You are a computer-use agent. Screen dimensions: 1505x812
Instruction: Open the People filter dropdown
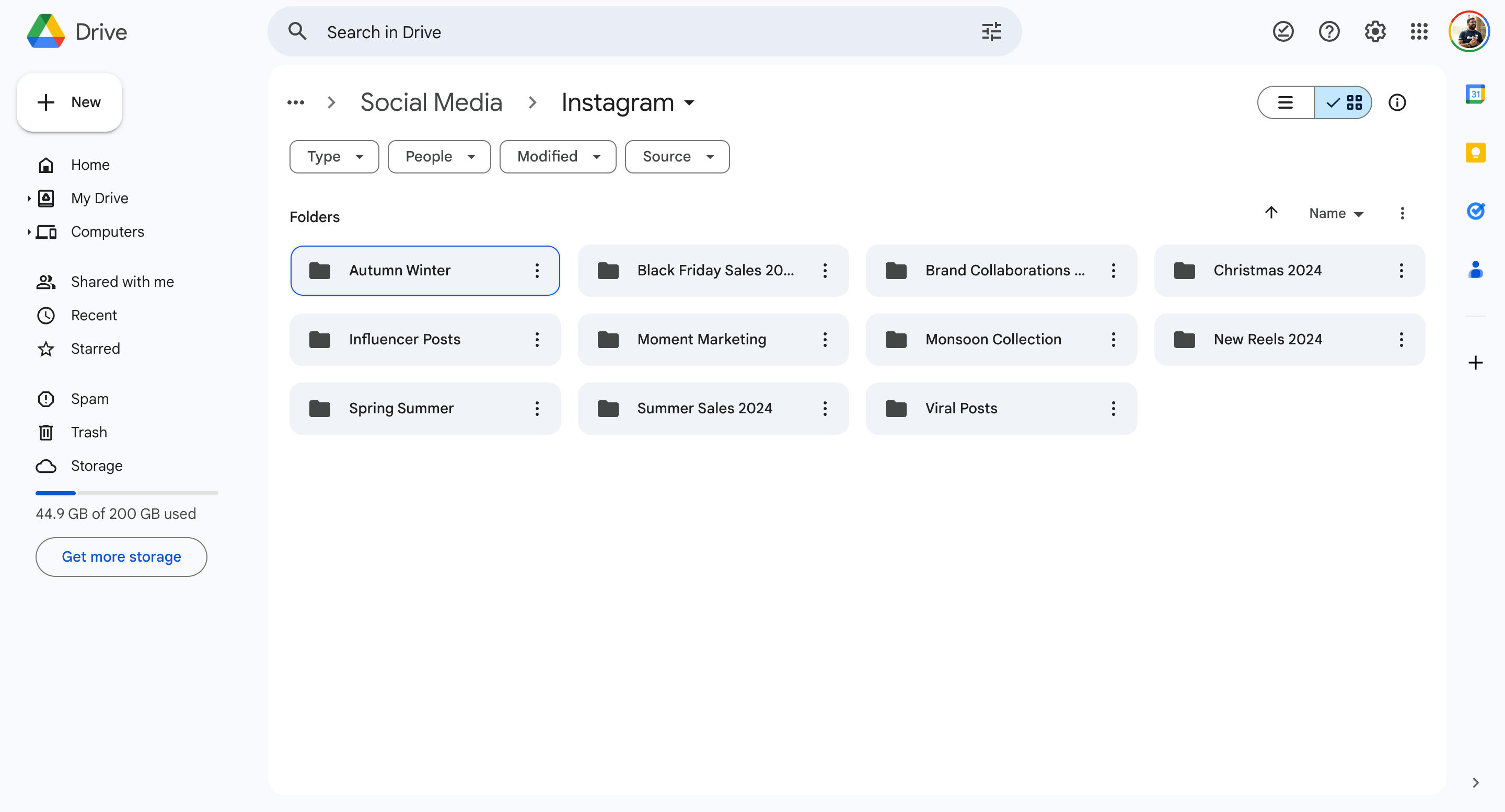point(439,157)
